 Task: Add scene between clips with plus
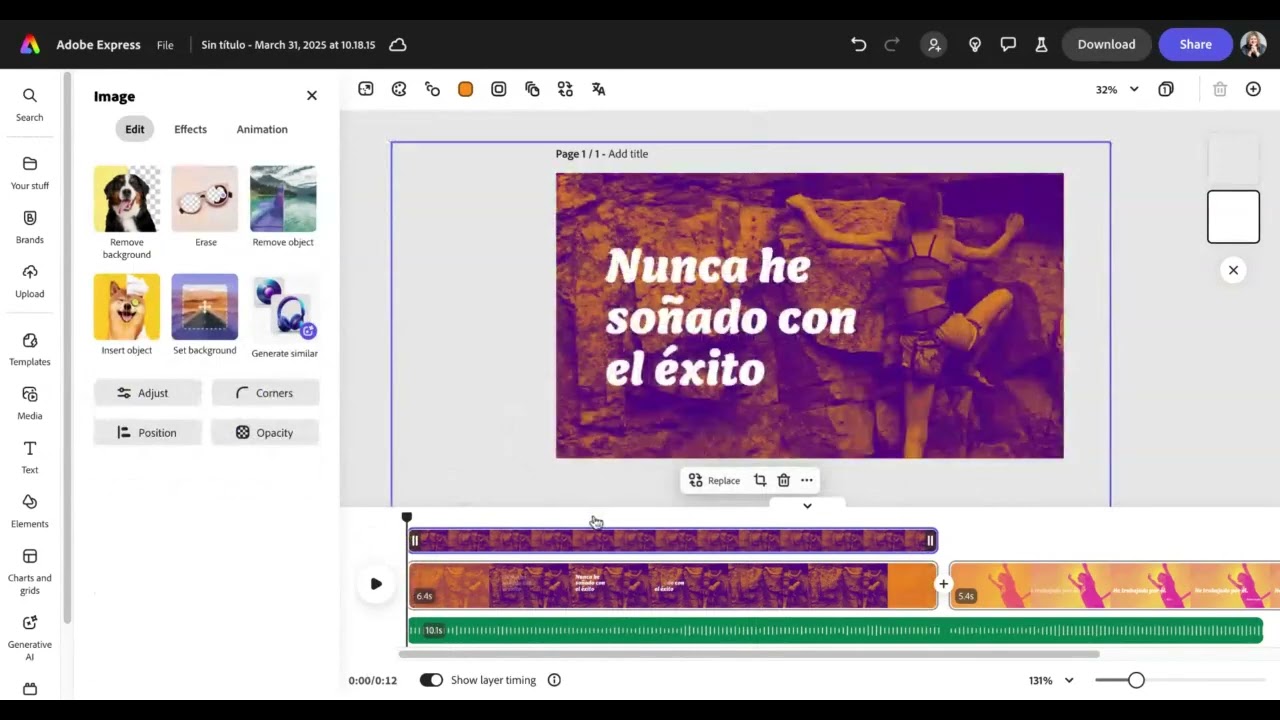tap(943, 584)
